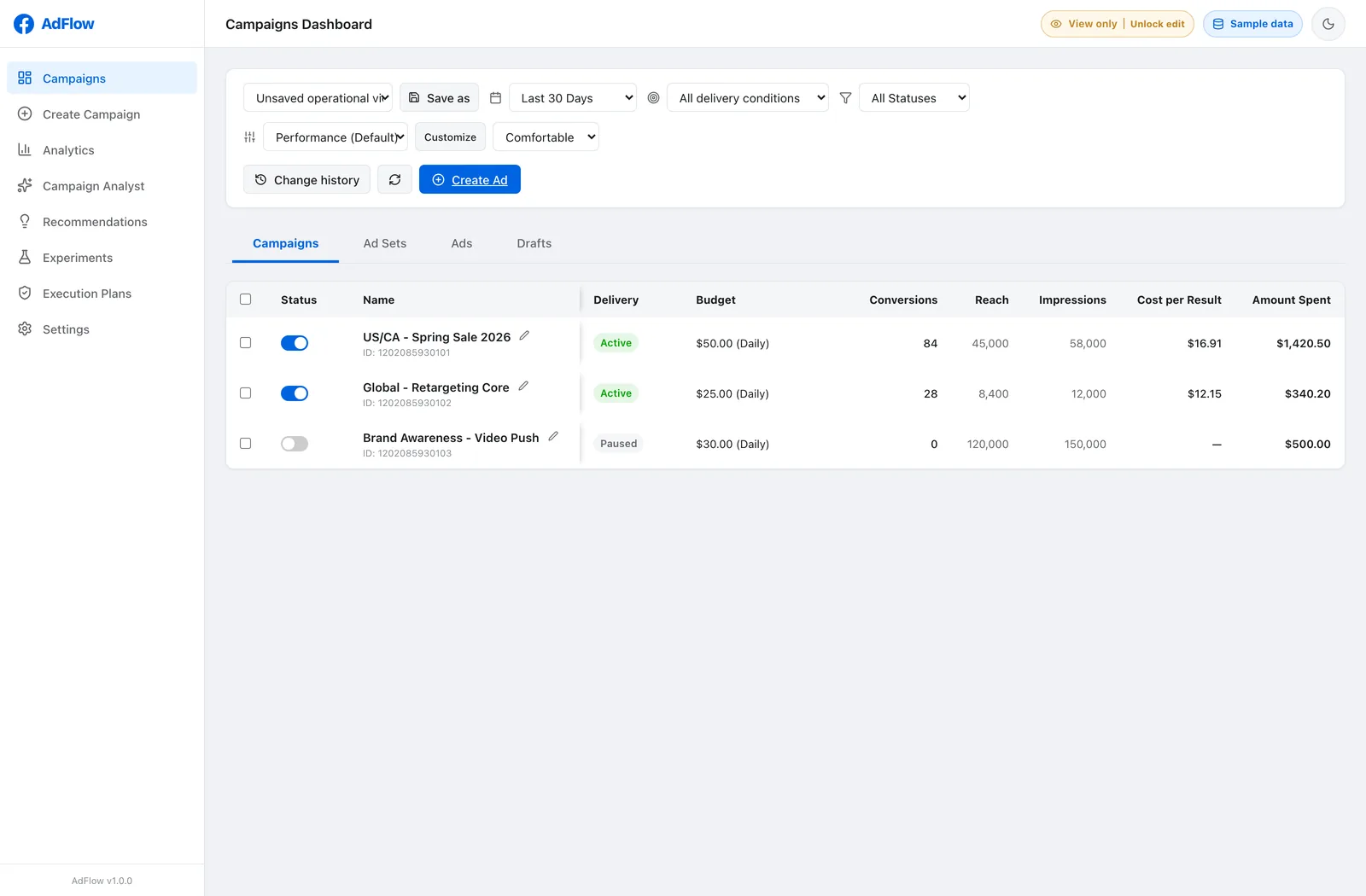Select the US/CA - Spring Sale 2026 row checkbox
Viewport: 1366px width, 896px height.
(x=246, y=343)
